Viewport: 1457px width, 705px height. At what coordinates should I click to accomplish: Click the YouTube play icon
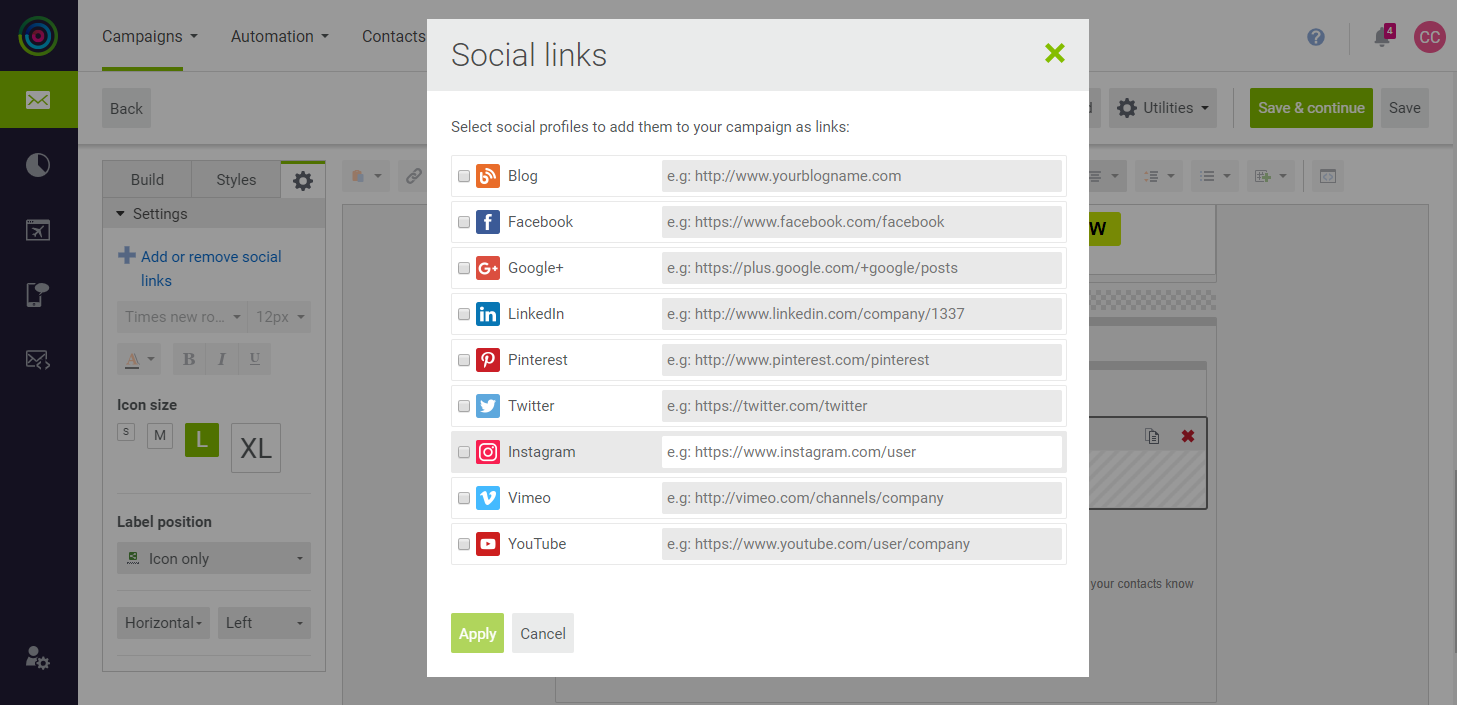(x=488, y=544)
